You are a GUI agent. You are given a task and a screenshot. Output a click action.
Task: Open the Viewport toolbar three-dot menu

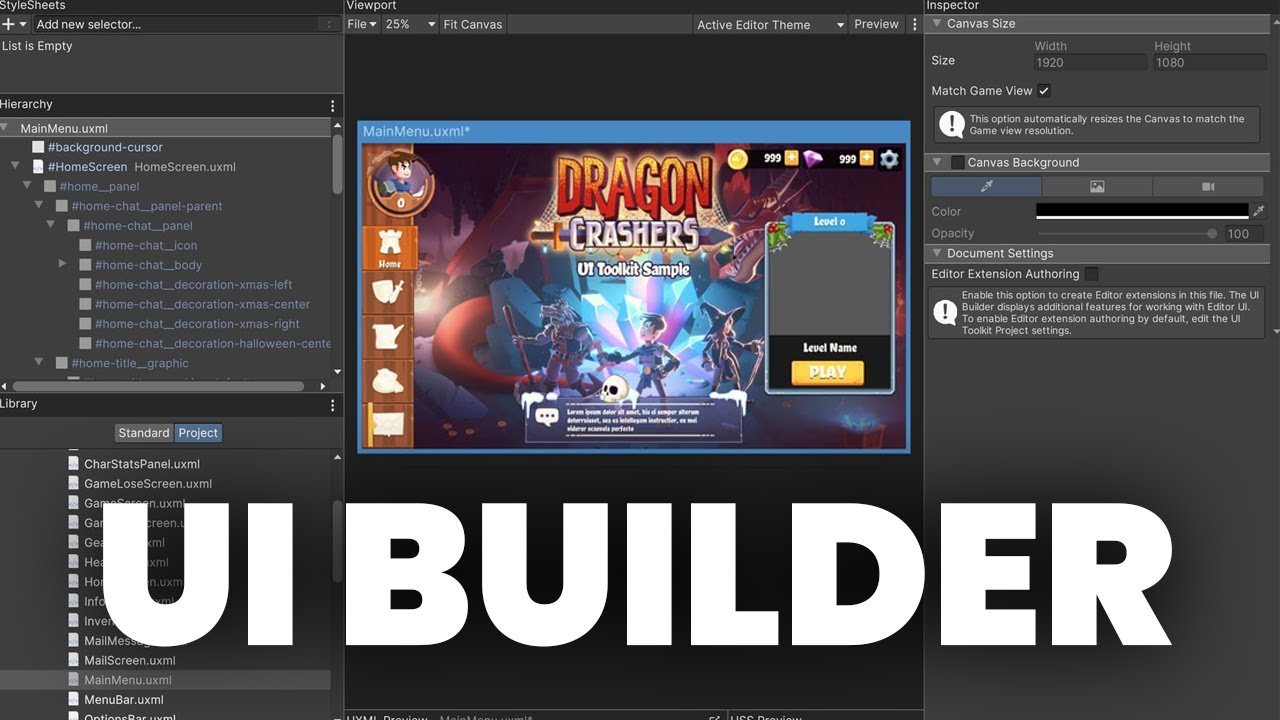[x=914, y=25]
